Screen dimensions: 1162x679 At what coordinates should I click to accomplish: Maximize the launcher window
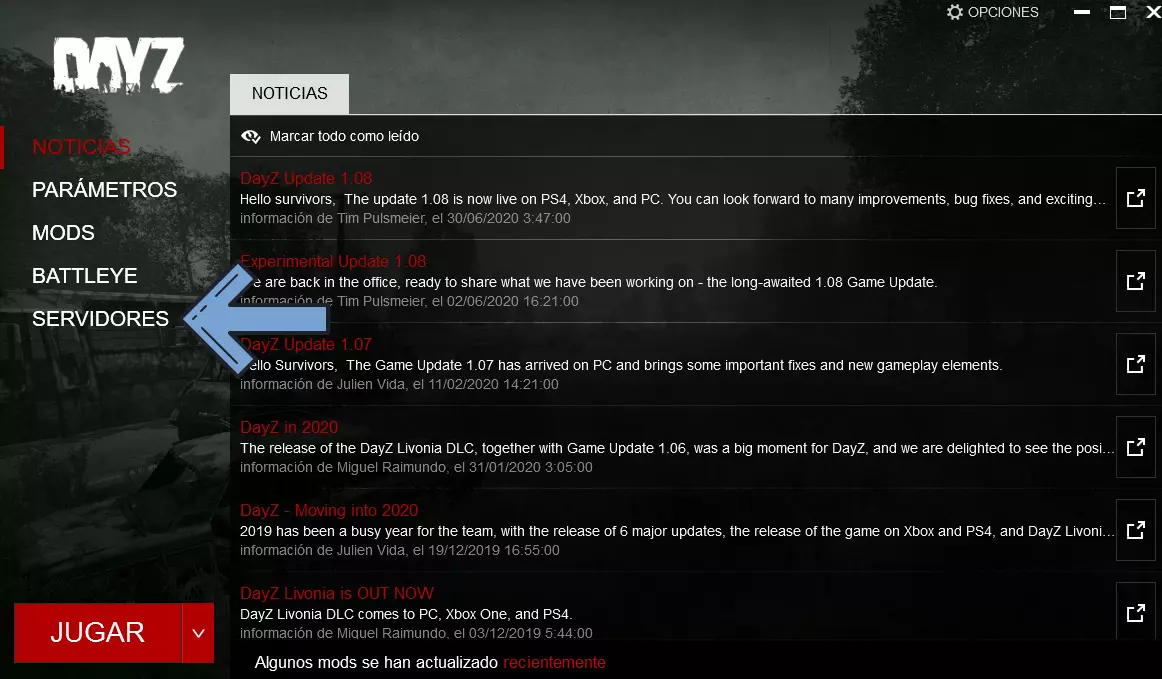click(1118, 12)
